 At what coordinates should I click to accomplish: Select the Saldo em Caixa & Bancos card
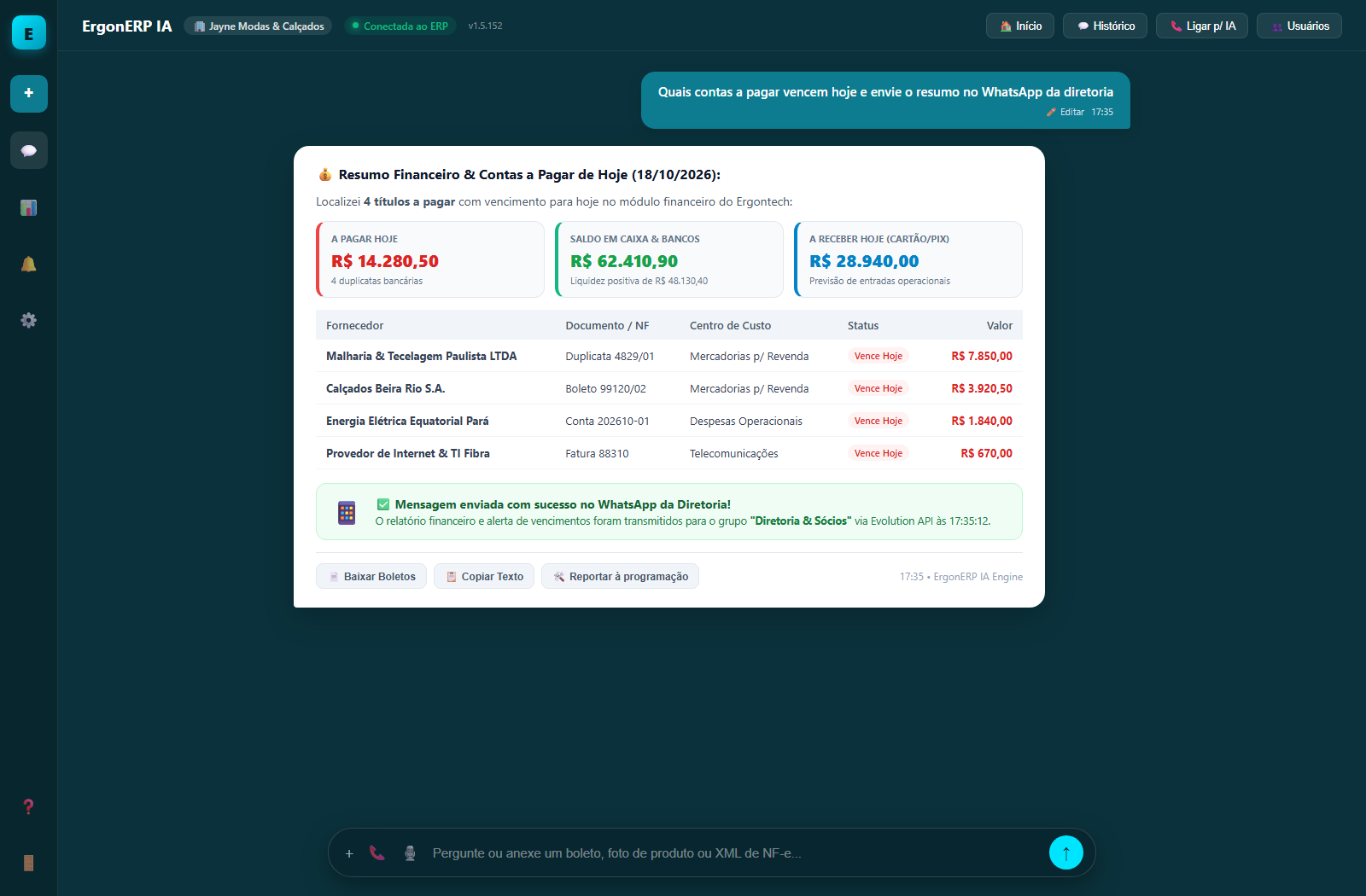tap(669, 259)
